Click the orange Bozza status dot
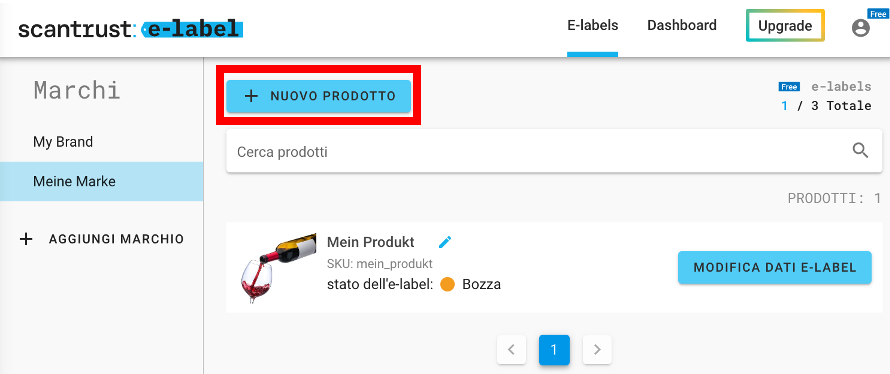The width and height of the screenshot is (890, 374). coord(447,284)
